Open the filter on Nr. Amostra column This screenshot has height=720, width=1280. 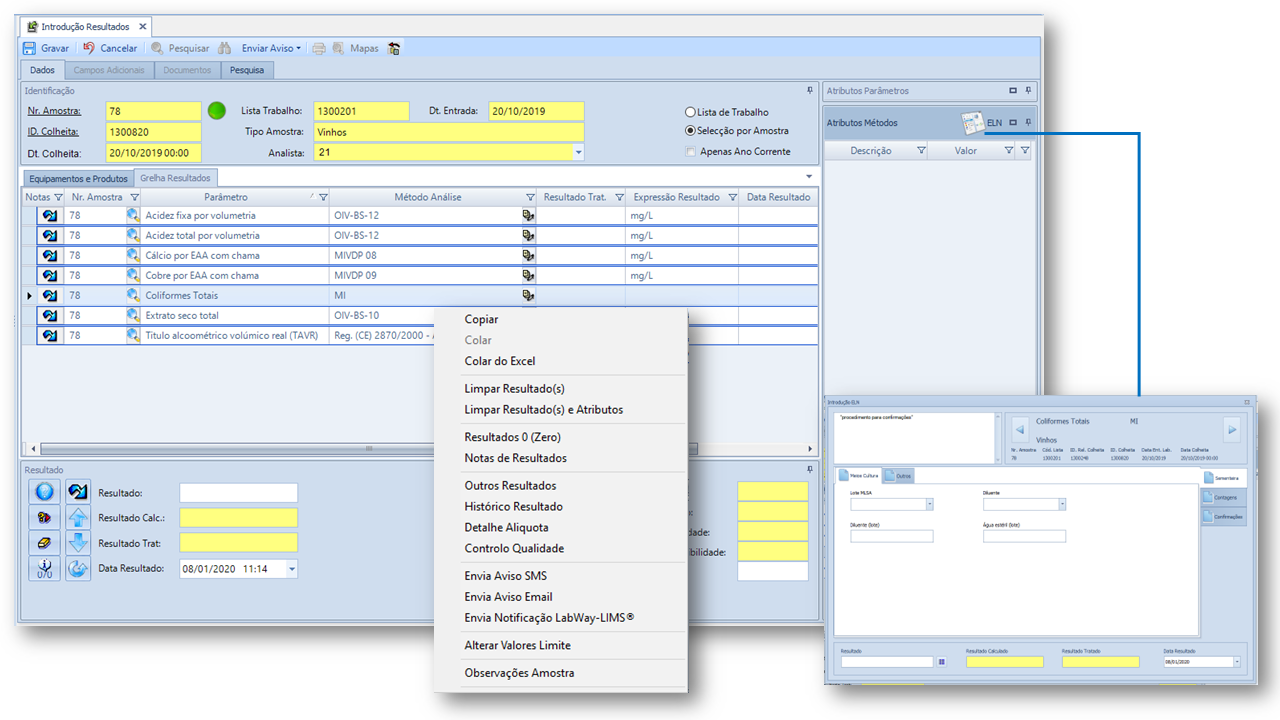pyautogui.click(x=134, y=197)
